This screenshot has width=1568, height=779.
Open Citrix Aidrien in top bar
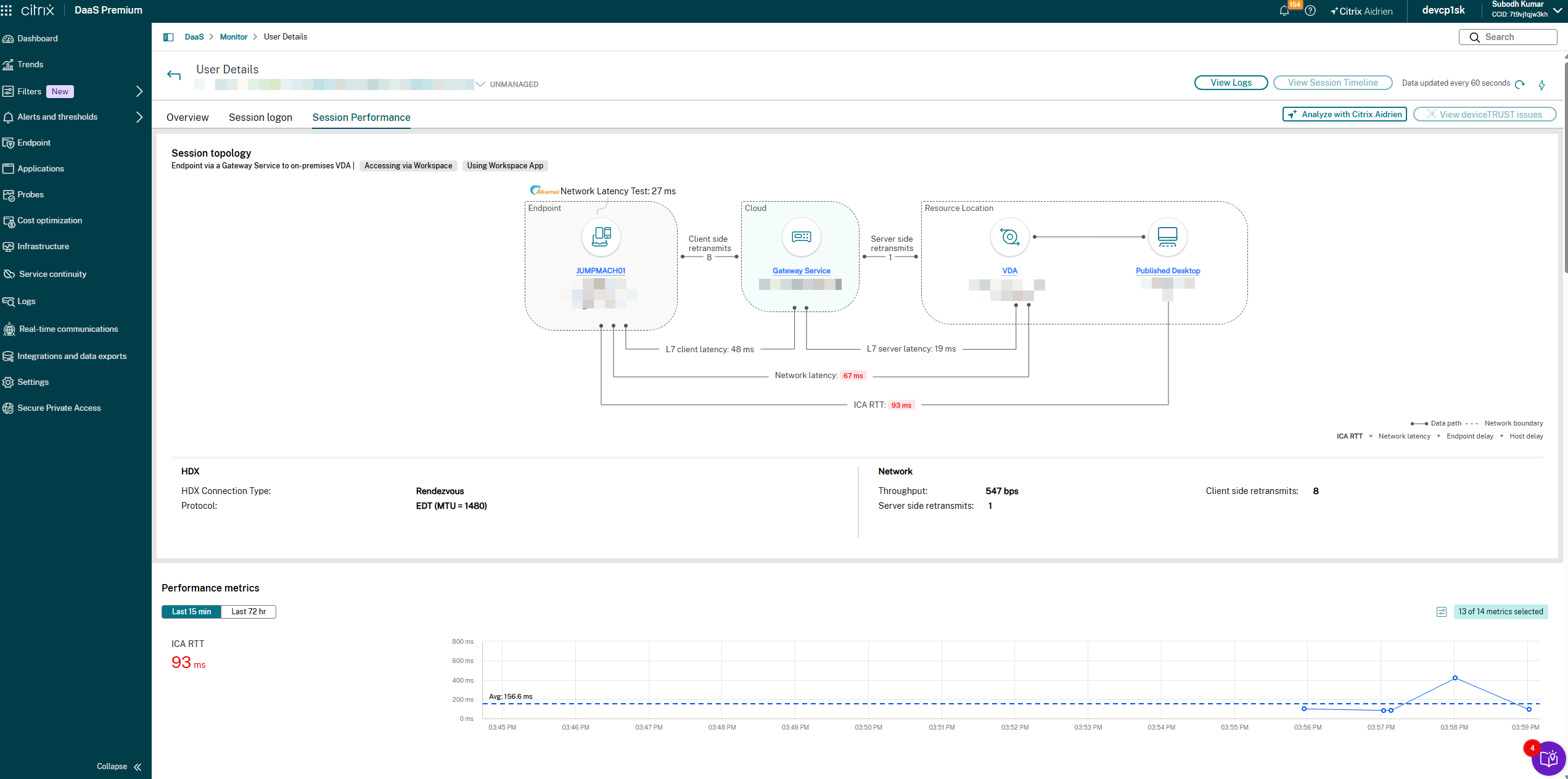pyautogui.click(x=1361, y=11)
